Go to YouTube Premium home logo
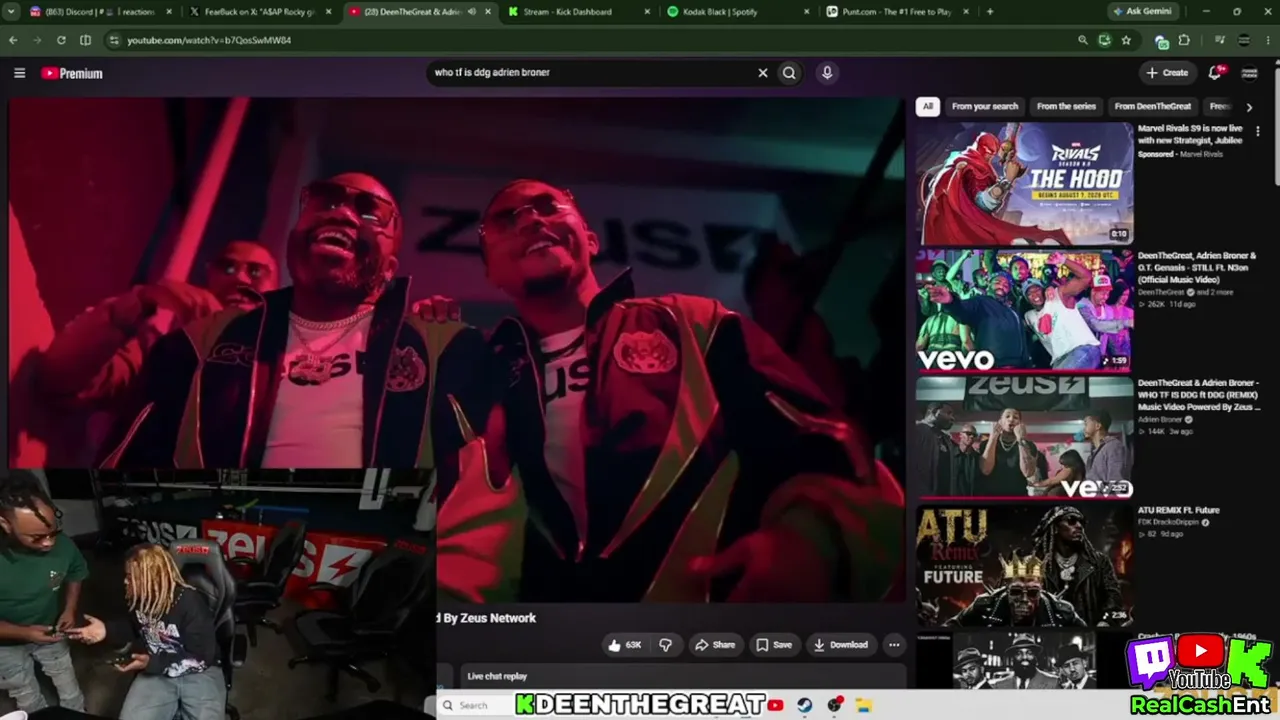This screenshot has width=1280, height=720. pyautogui.click(x=72, y=73)
